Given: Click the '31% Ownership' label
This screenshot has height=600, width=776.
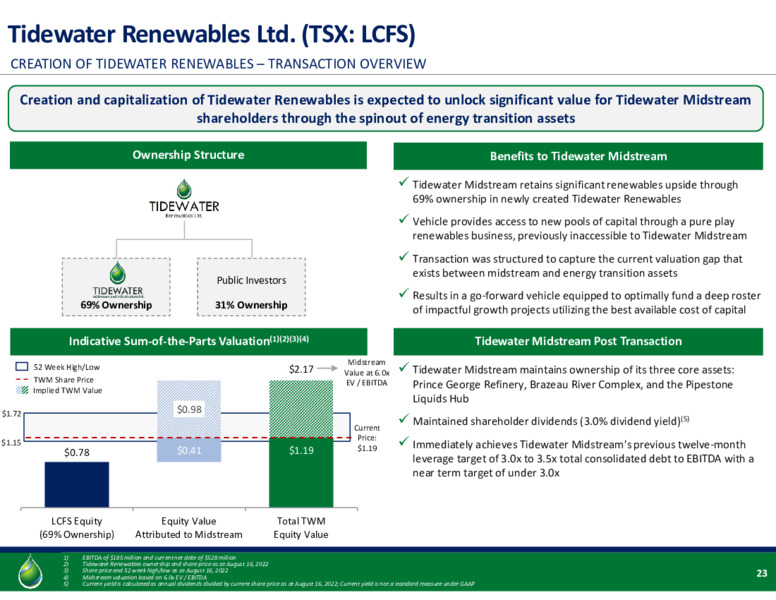Looking at the screenshot, I should tap(251, 305).
